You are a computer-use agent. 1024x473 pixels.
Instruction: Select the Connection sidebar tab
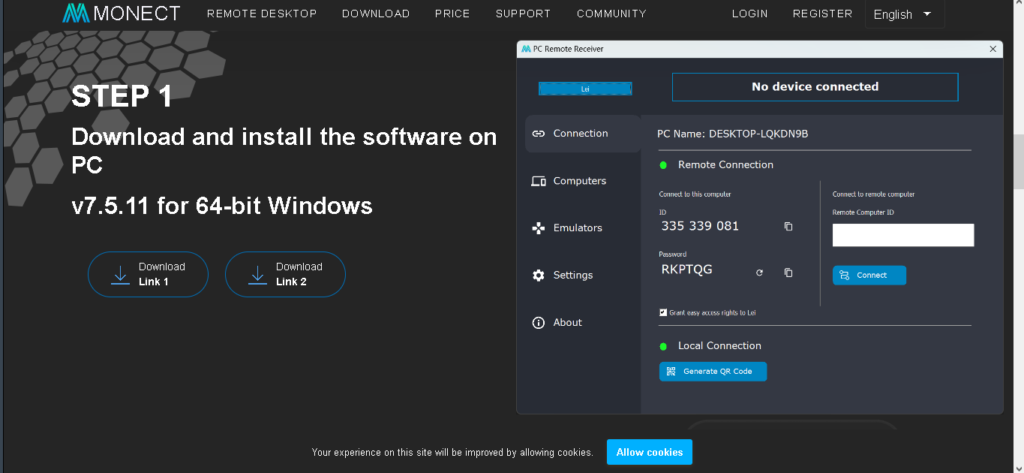(583, 134)
